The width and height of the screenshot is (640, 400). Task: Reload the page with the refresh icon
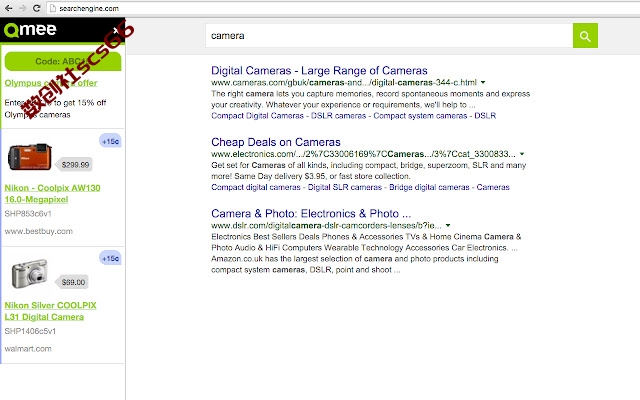pos(37,8)
